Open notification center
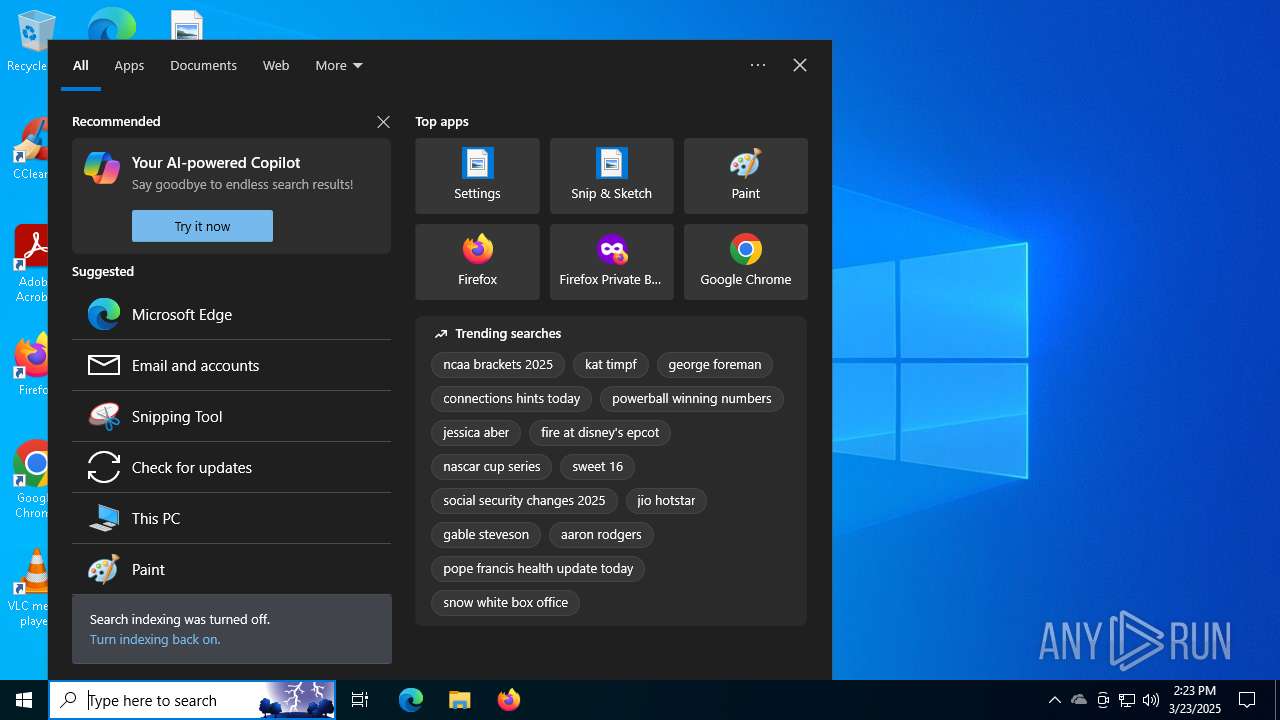 coord(1247,700)
